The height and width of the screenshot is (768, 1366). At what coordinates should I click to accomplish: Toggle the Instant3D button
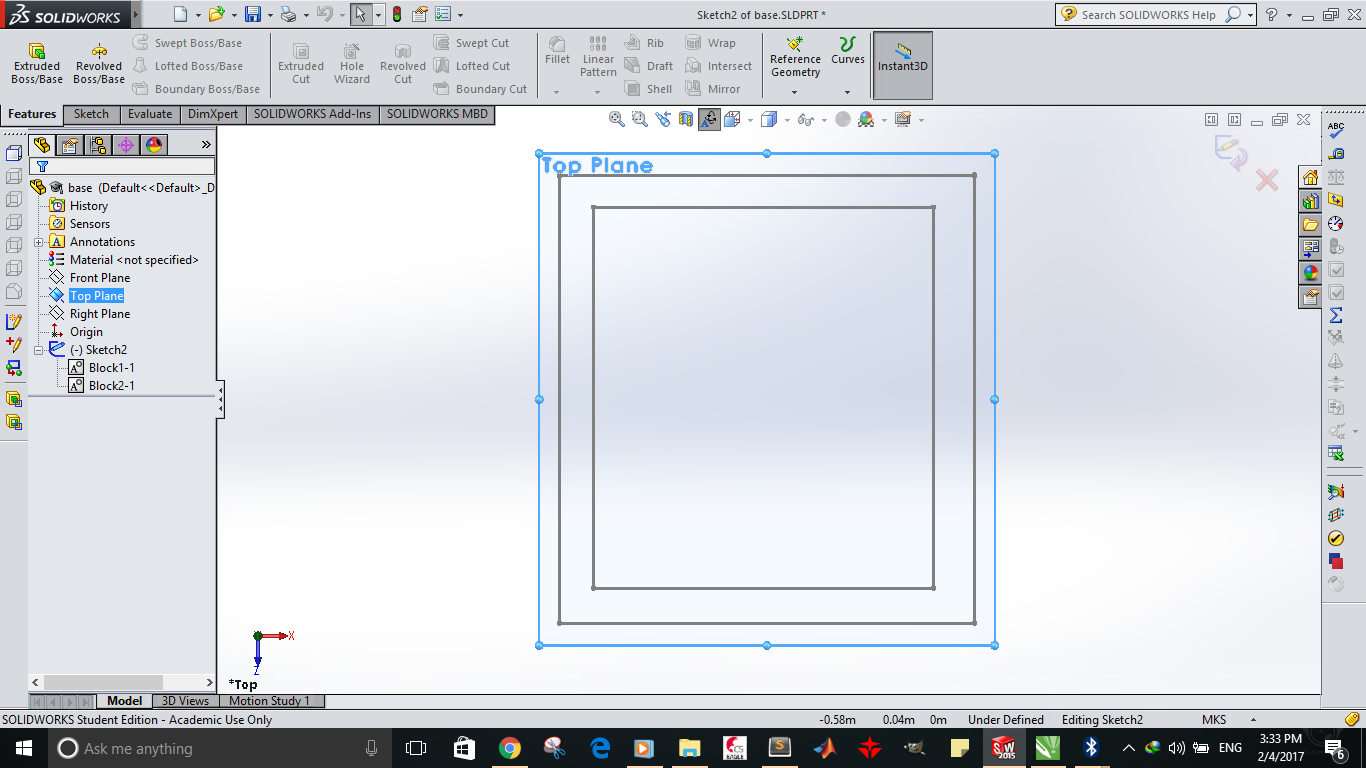pos(903,65)
